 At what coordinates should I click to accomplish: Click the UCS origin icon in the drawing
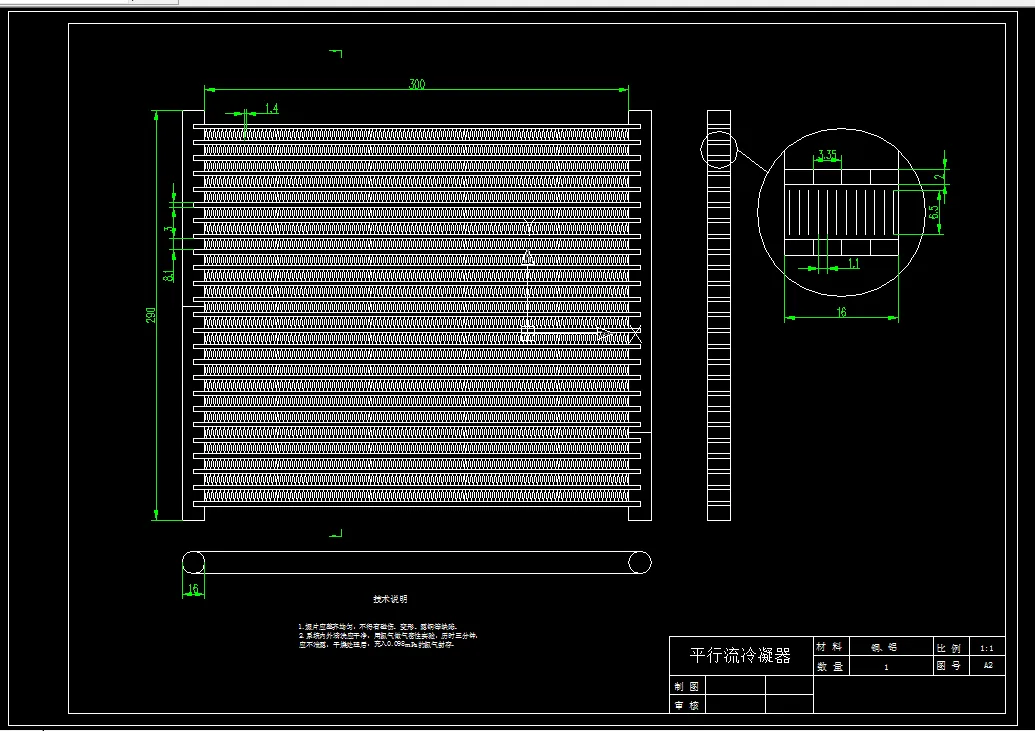click(527, 333)
